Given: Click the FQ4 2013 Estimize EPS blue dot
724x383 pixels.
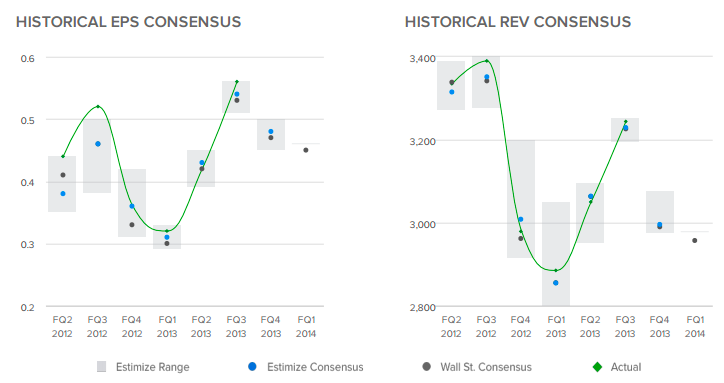Looking at the screenshot, I should point(271,132).
